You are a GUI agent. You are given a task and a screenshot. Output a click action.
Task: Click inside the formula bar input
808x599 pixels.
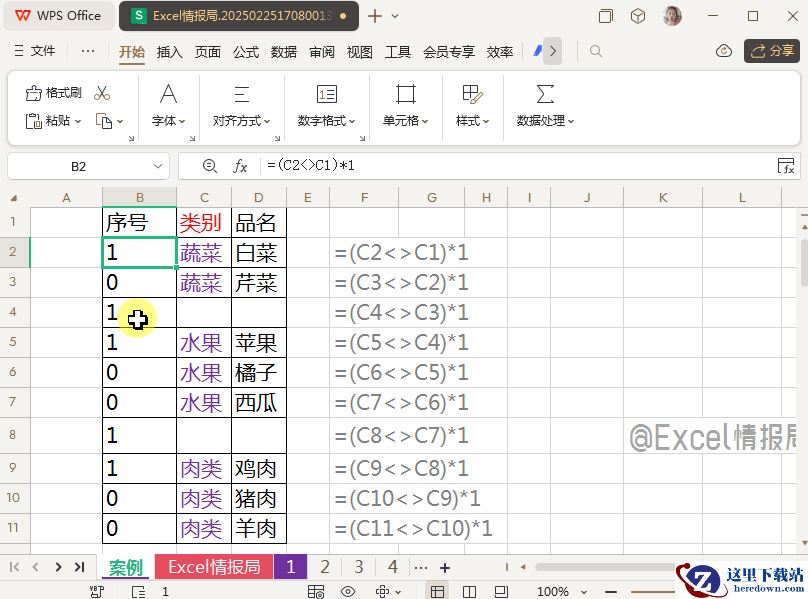click(515, 166)
